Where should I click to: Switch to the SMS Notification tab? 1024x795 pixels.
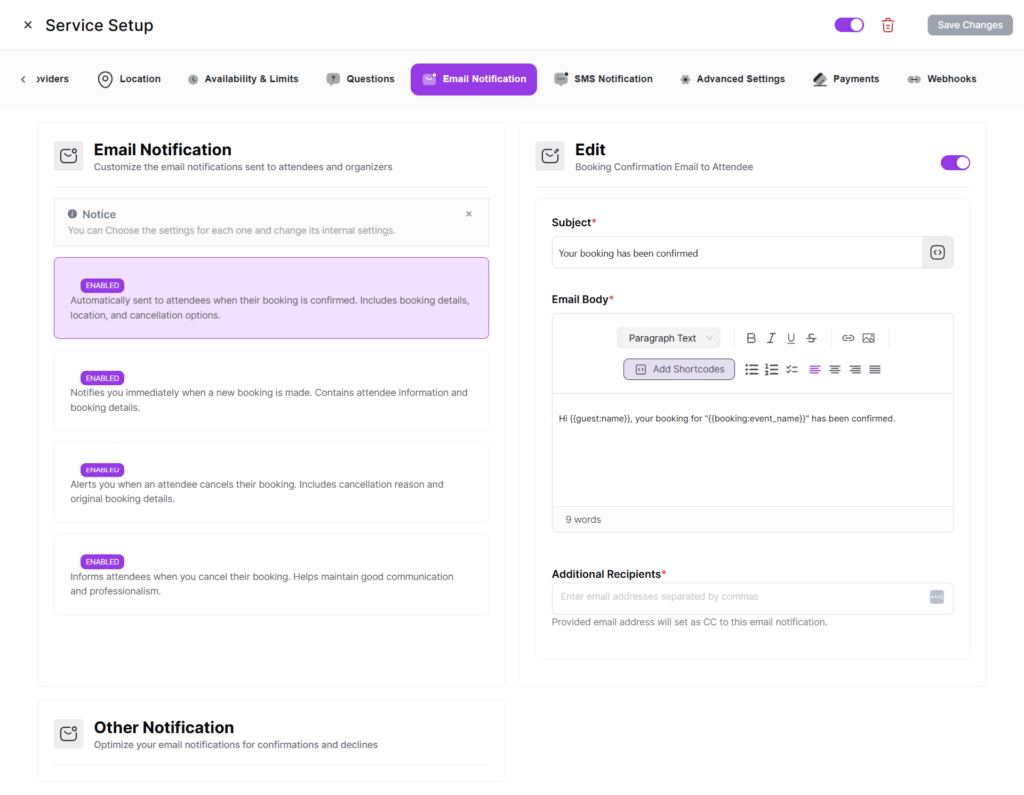[x=603, y=79]
